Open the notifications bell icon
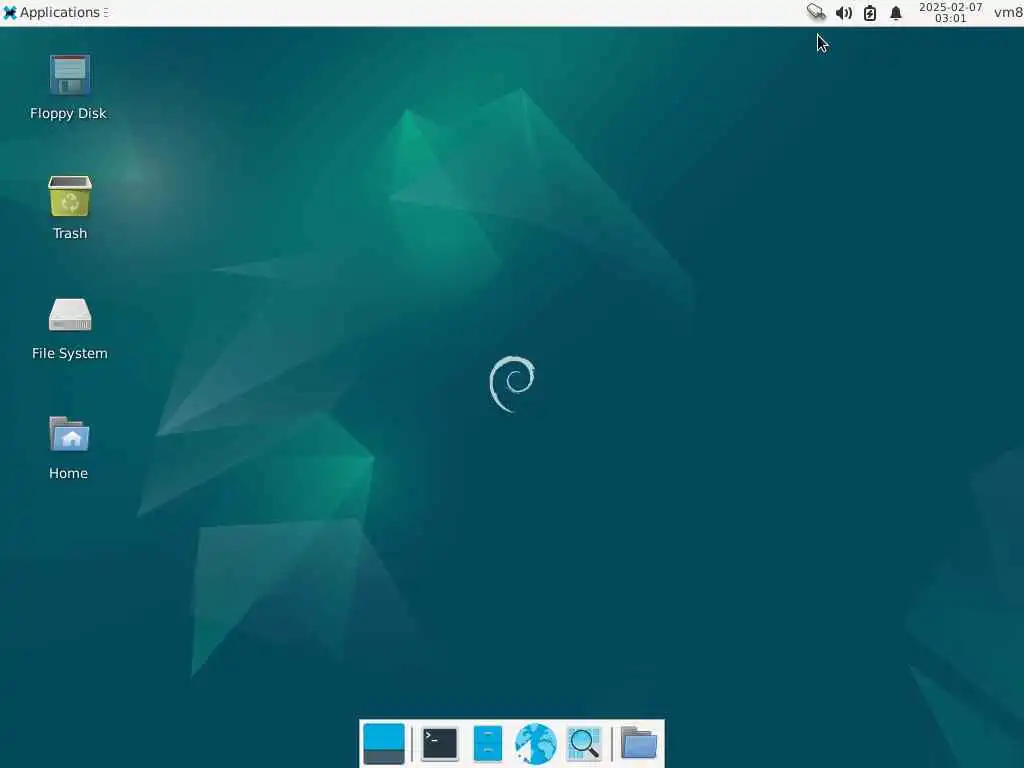 [896, 13]
